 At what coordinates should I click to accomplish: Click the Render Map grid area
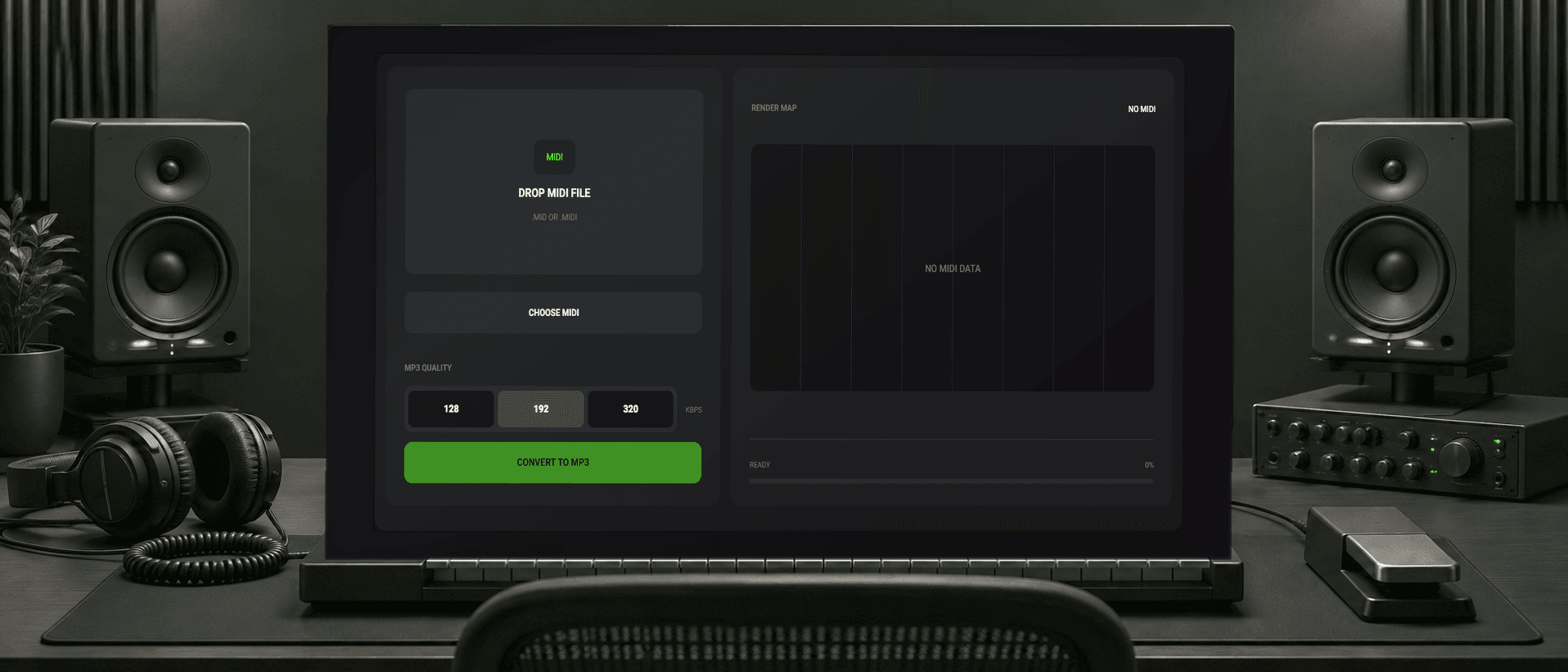pos(953,268)
